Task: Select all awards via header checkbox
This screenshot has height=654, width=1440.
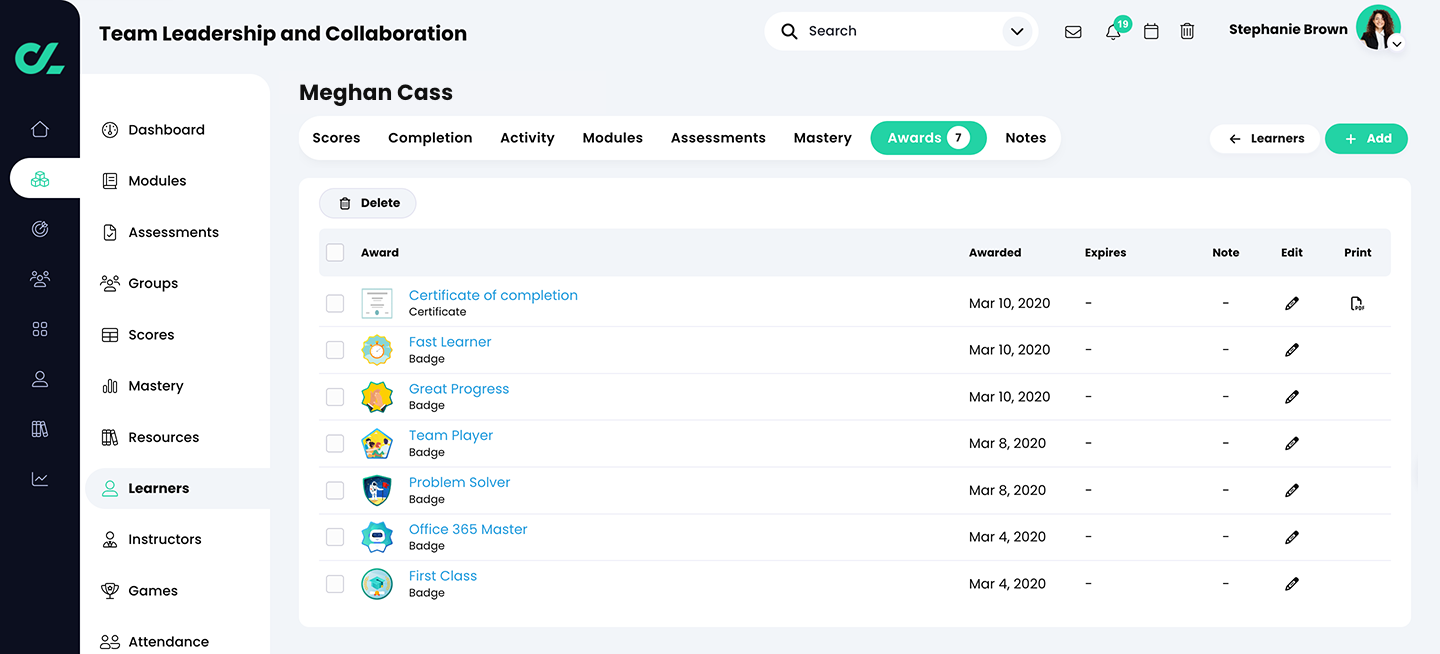Action: (335, 253)
